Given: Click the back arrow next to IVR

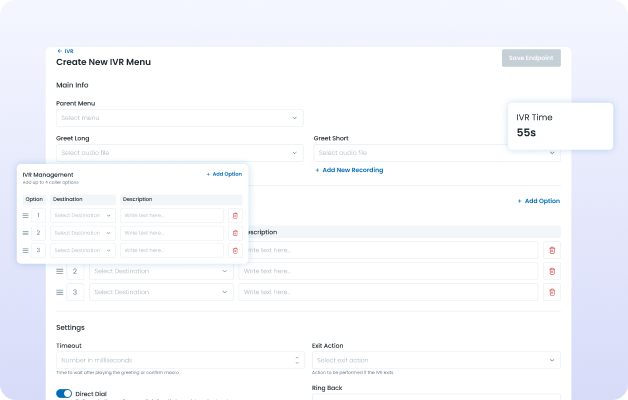Looking at the screenshot, I should tap(60, 51).
